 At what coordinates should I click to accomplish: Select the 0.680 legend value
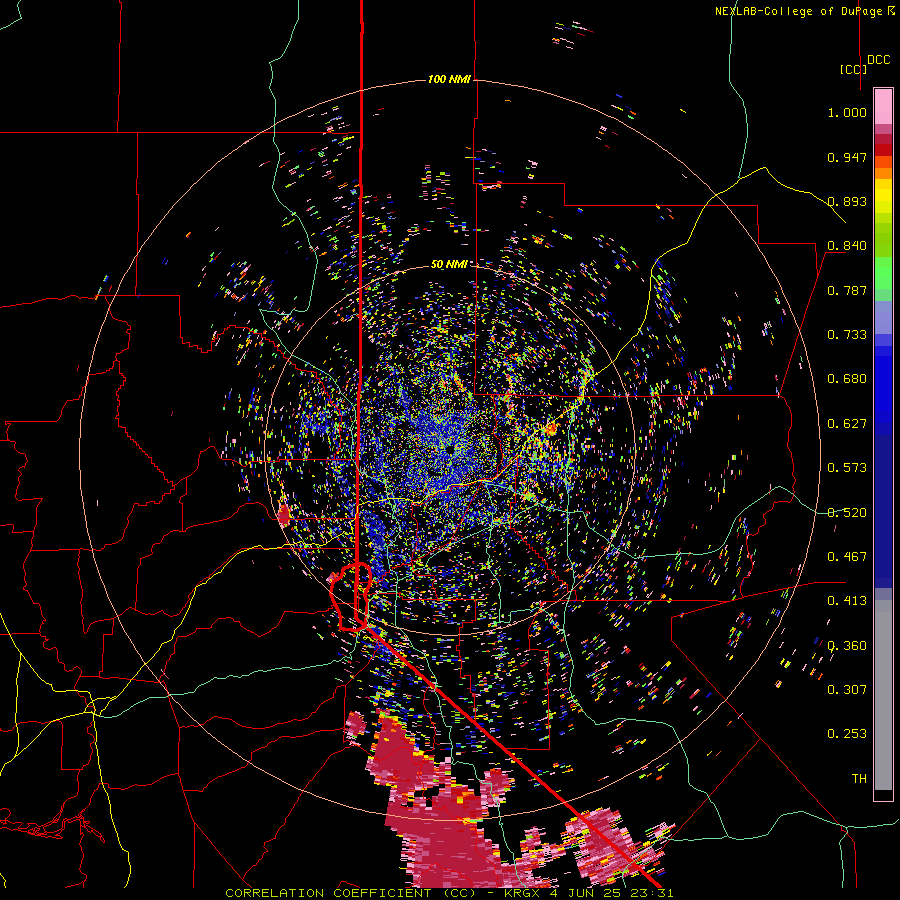pyautogui.click(x=847, y=379)
